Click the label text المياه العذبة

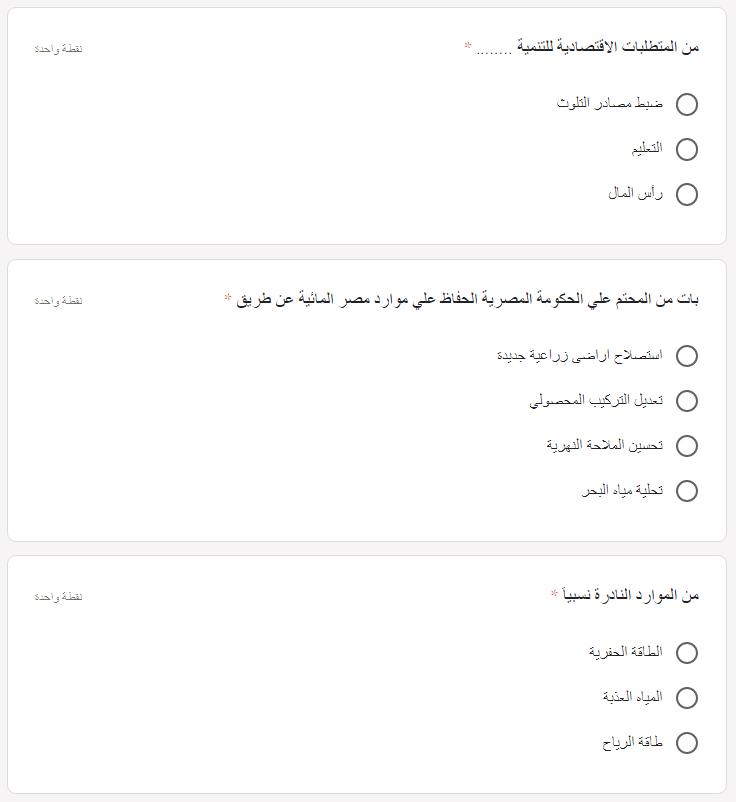click(632, 696)
